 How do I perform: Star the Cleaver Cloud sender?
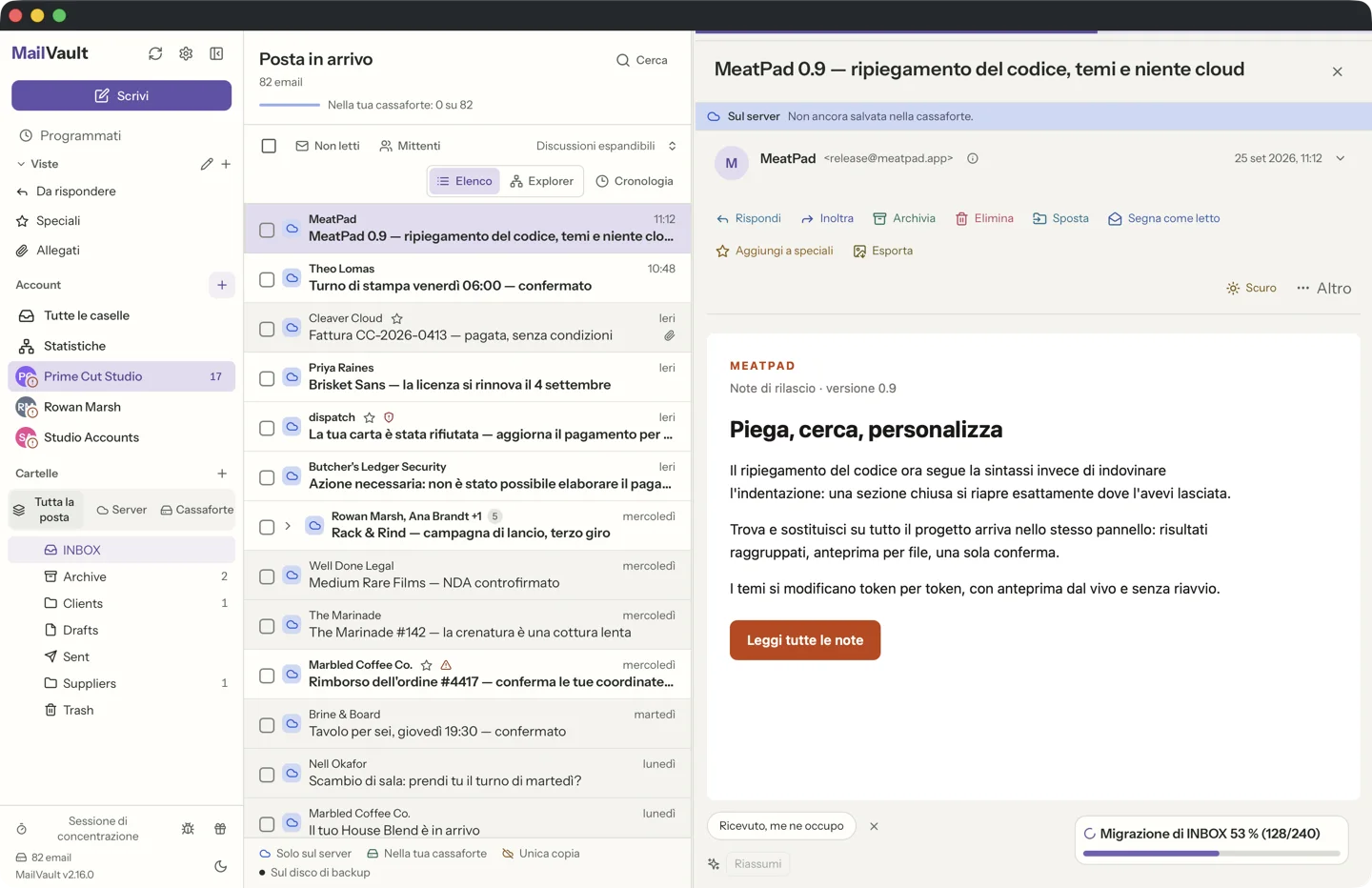[x=397, y=318]
